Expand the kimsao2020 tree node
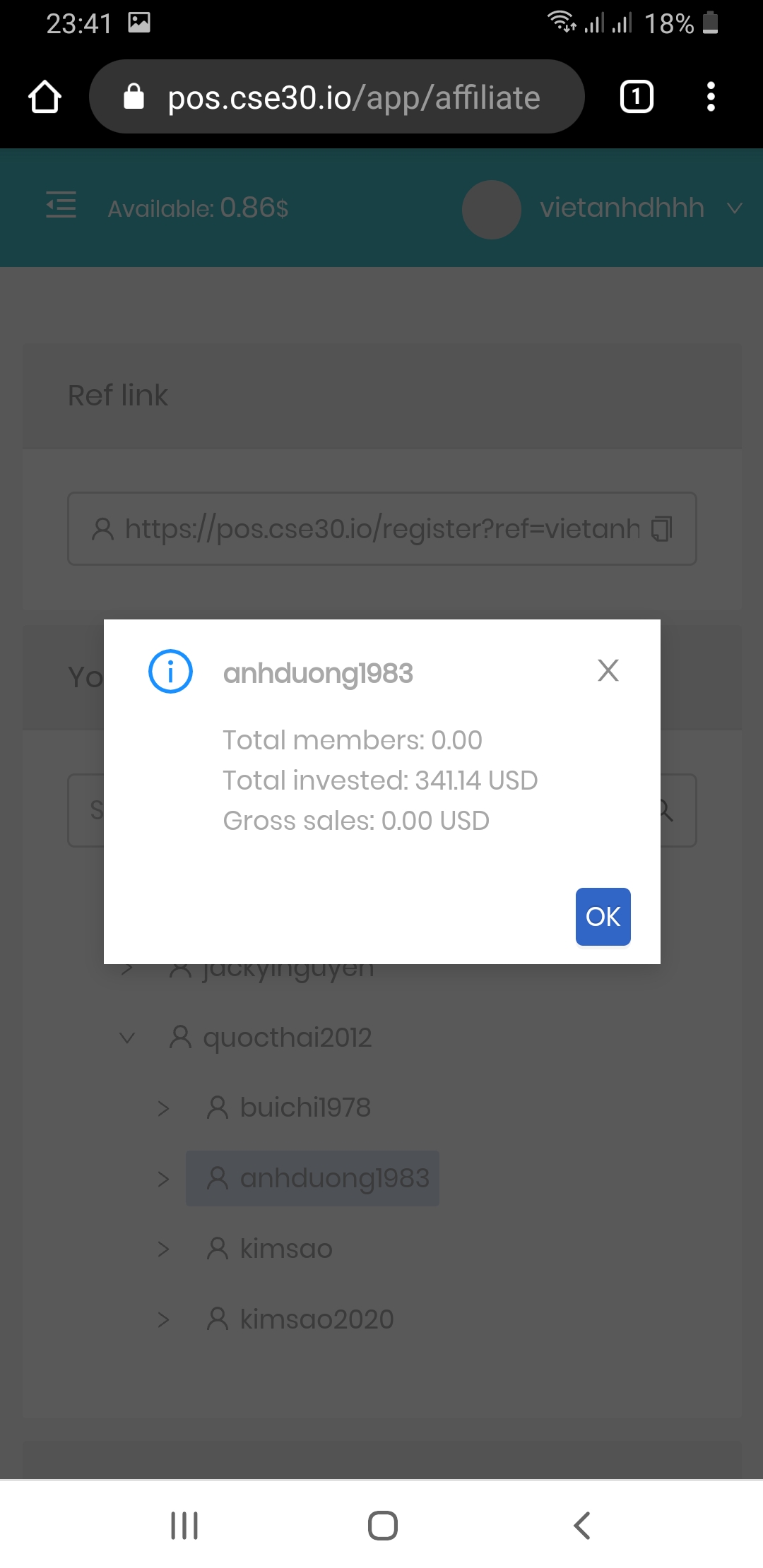Viewport: 763px width, 1568px height. point(163,1319)
